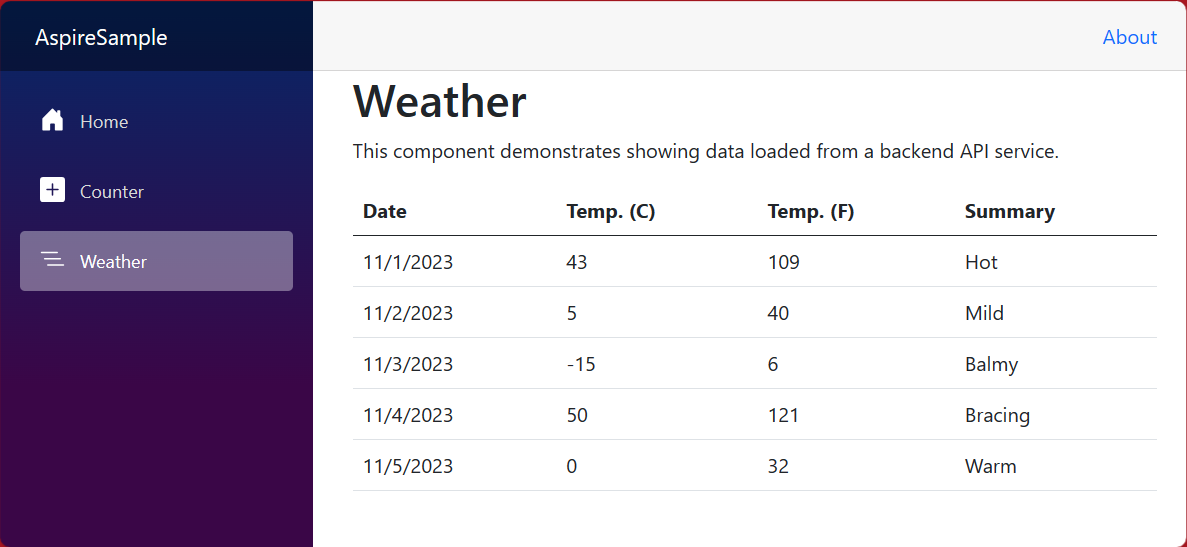
Task: Click the AspireSample brand link
Action: [x=101, y=38]
